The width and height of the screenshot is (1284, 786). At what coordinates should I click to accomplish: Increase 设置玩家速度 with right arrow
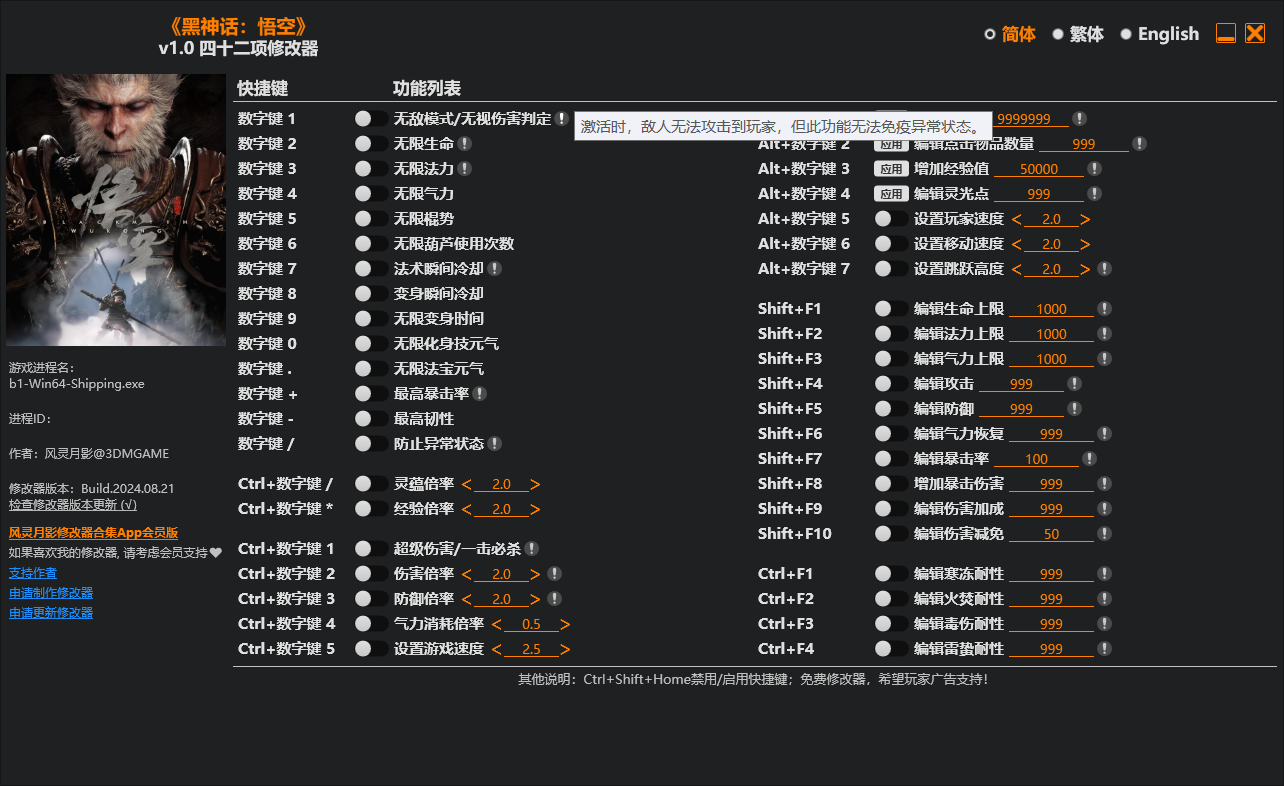[x=1085, y=219]
